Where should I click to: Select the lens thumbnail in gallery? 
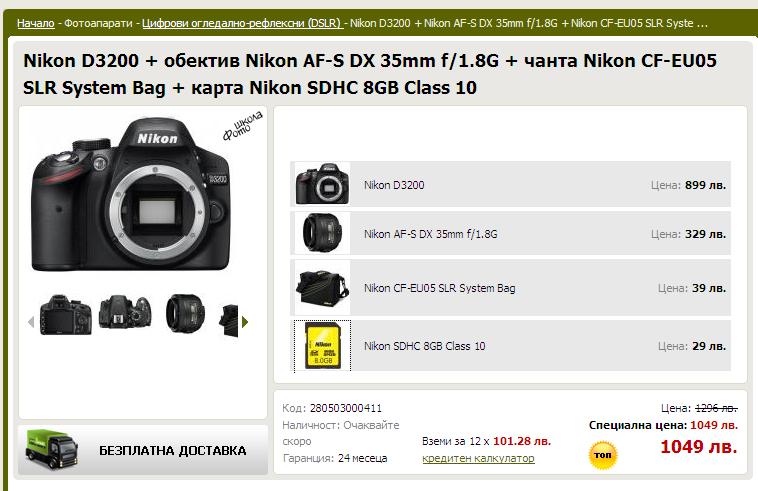point(185,313)
